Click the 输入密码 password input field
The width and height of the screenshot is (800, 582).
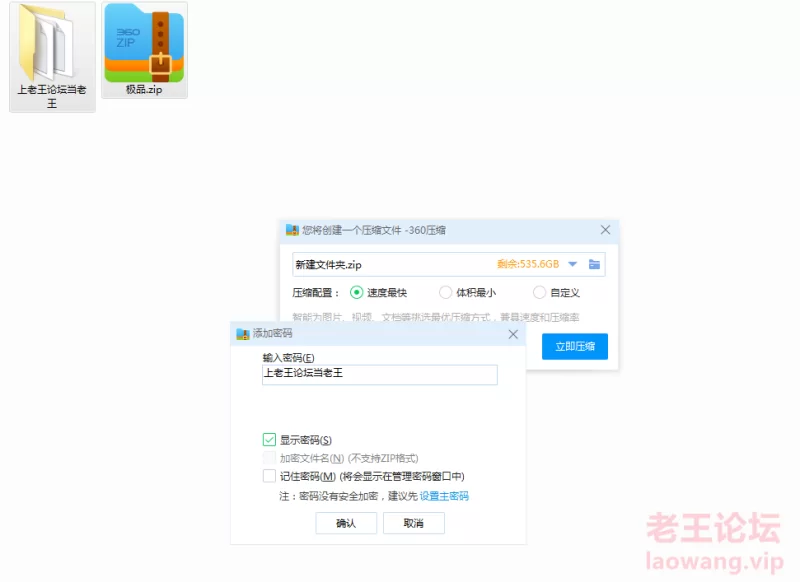pyautogui.click(x=380, y=374)
